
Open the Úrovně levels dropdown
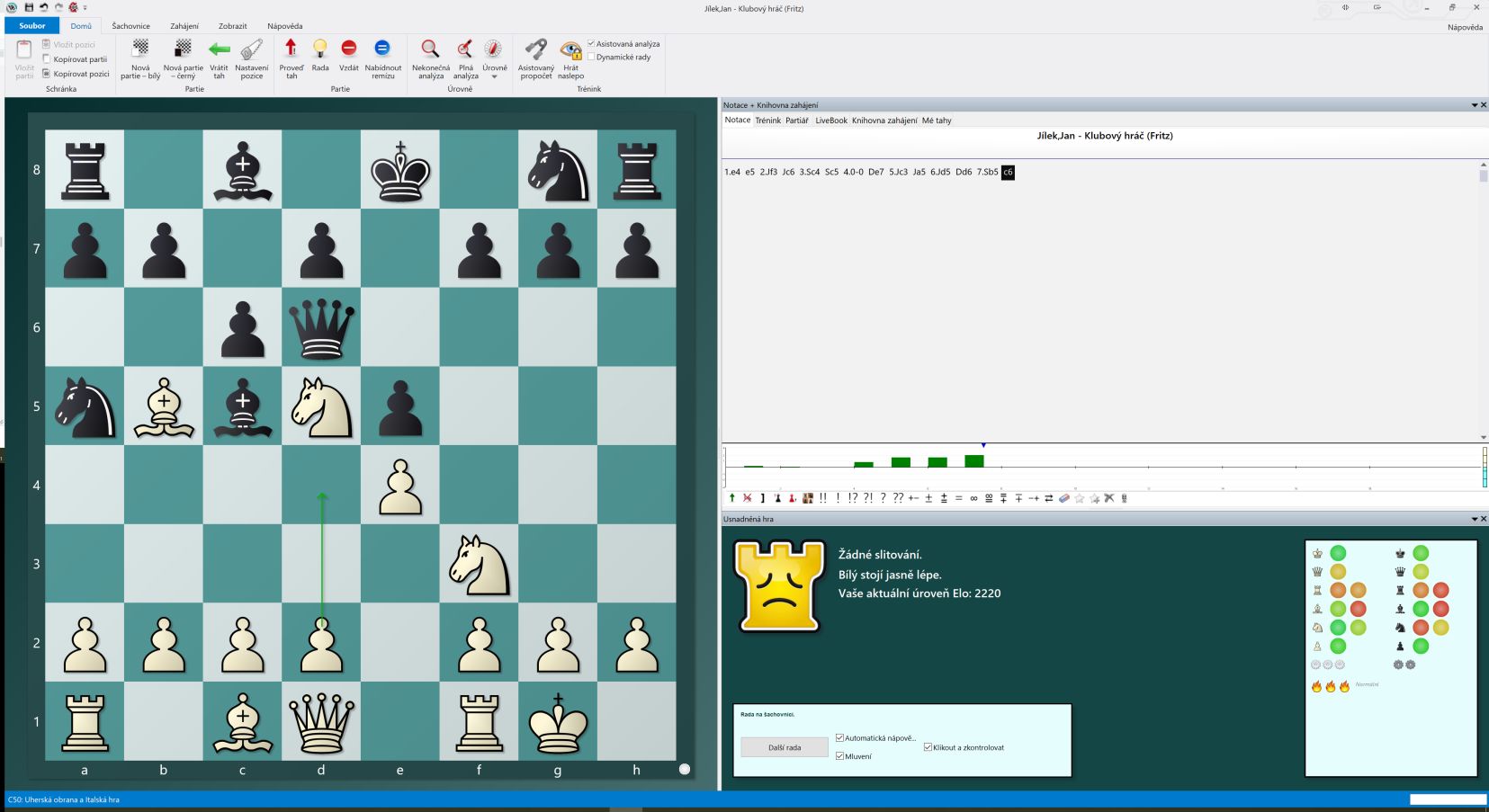point(494,59)
